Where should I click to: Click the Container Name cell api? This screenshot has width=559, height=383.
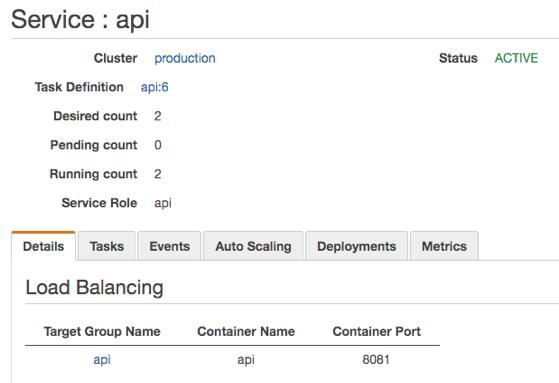point(246,359)
